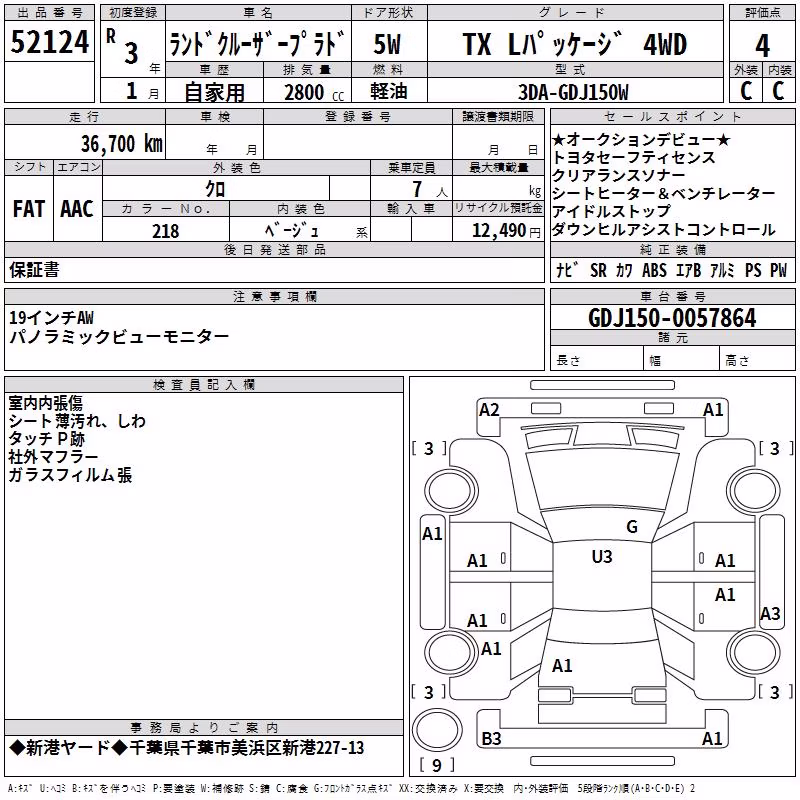Click the air conditioner value AAC
Viewport: 800px width, 800px height.
point(77,209)
